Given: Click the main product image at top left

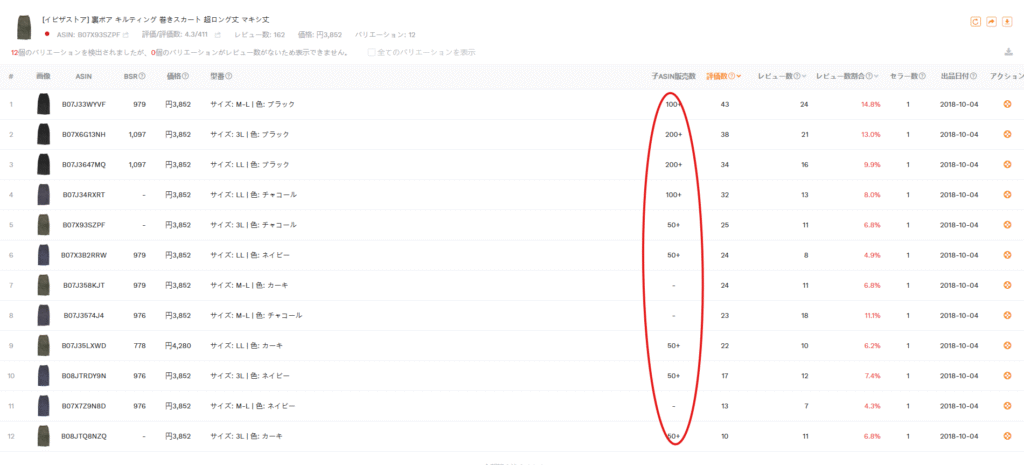Looking at the screenshot, I should (x=25, y=27).
